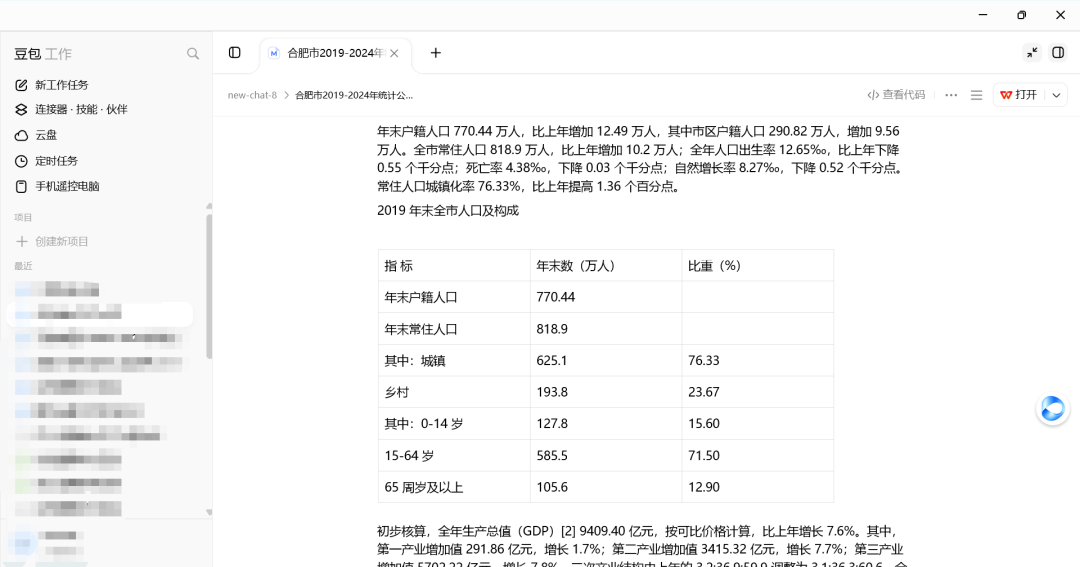The image size is (1080, 567).
Task: Click the value 105.6
Action: [x=552, y=487]
